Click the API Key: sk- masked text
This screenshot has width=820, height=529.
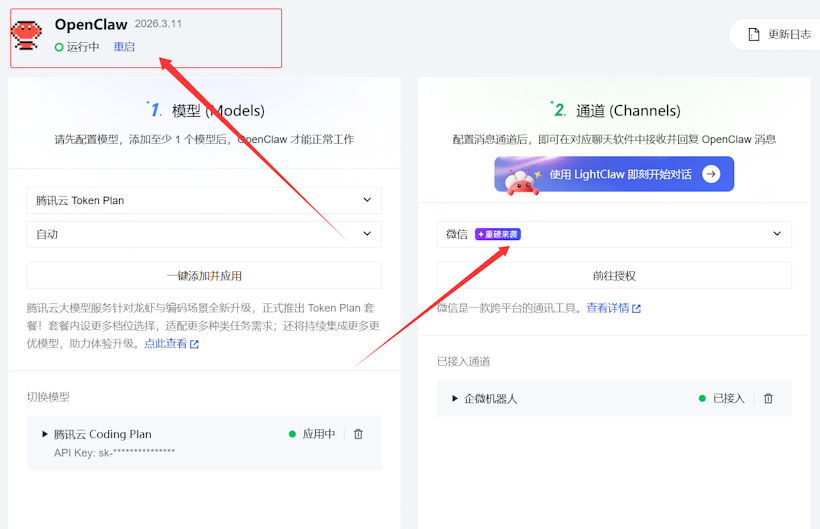pos(115,453)
